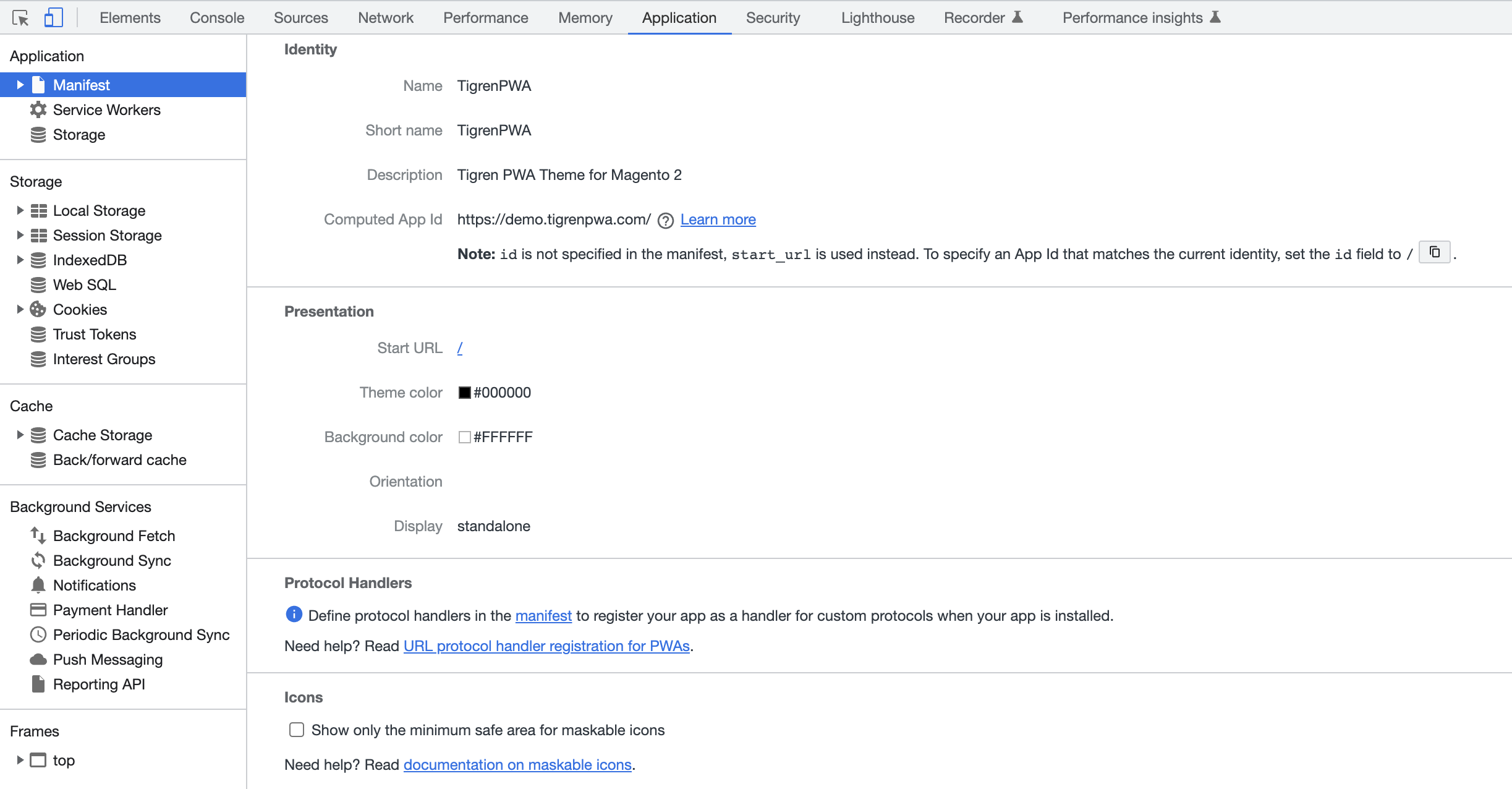Select Manifest in the Application sidebar
The height and width of the screenshot is (789, 1512).
[82, 85]
